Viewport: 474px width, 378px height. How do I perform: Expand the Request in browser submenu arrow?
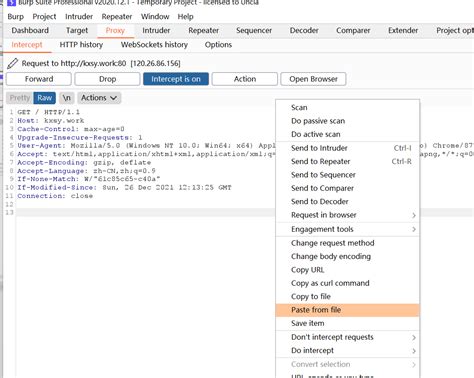[414, 215]
